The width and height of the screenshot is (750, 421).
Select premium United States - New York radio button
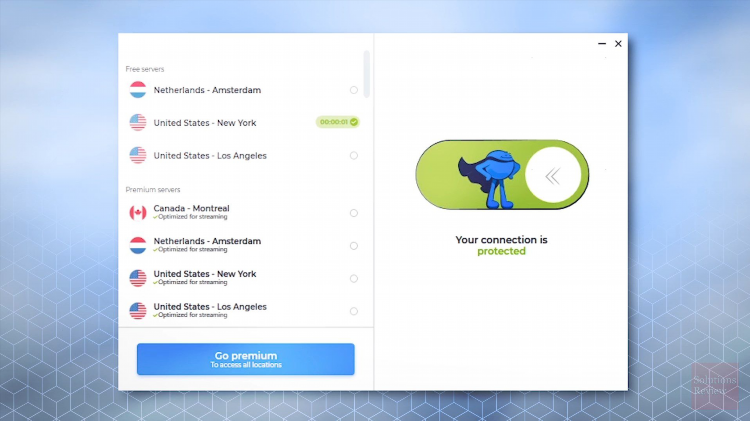(353, 278)
